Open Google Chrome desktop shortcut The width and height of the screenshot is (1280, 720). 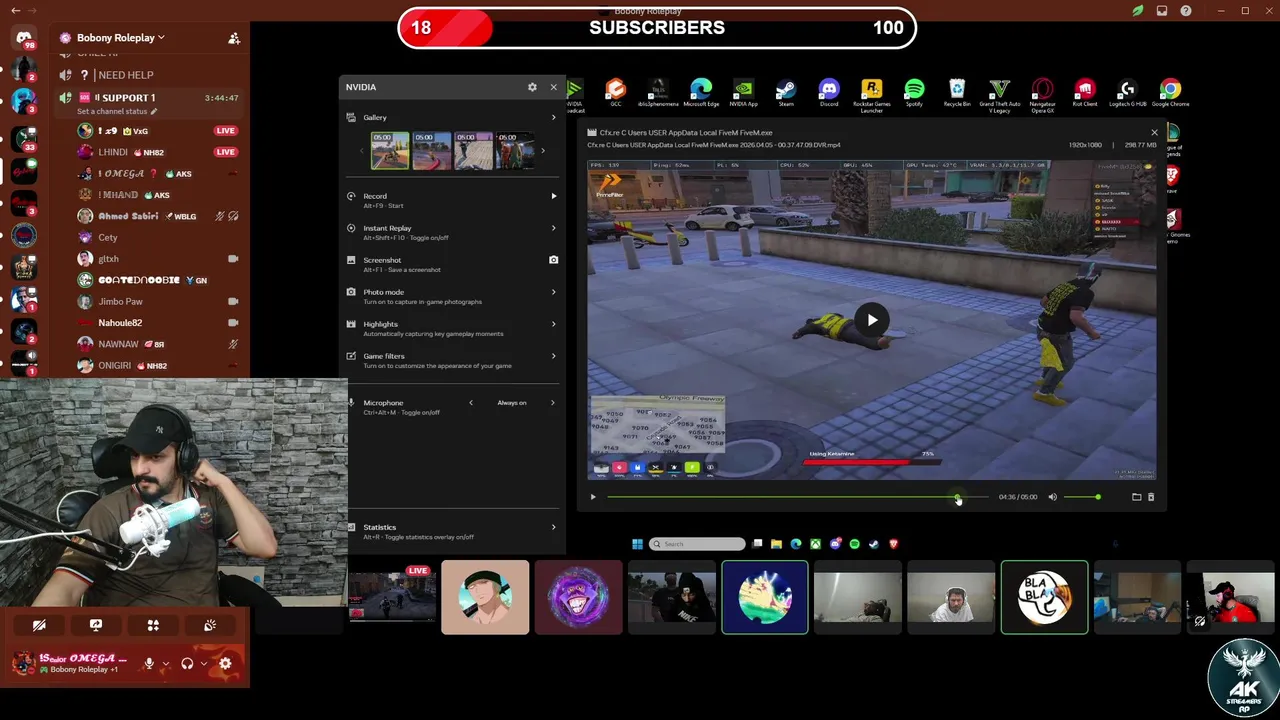point(1170,94)
